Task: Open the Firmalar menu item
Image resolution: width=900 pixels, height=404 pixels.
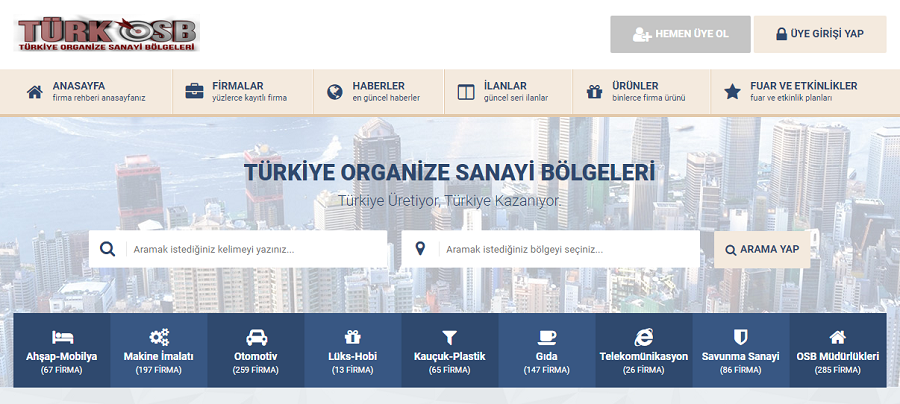Action: click(243, 92)
